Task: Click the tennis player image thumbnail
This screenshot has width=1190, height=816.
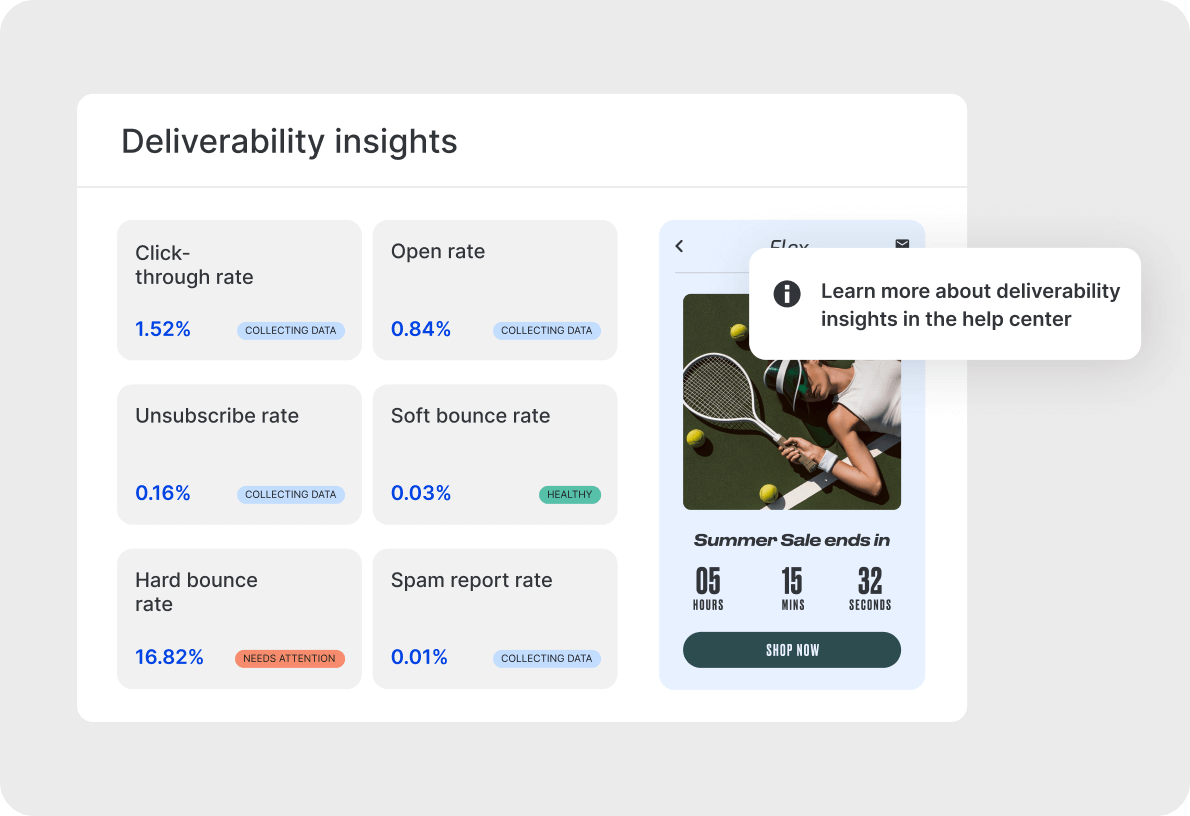Action: [x=792, y=402]
